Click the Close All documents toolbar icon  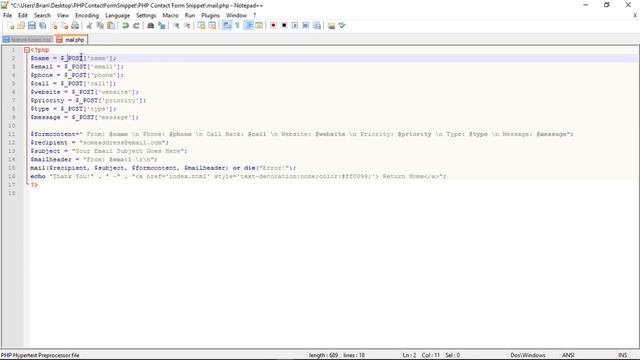(64, 26)
